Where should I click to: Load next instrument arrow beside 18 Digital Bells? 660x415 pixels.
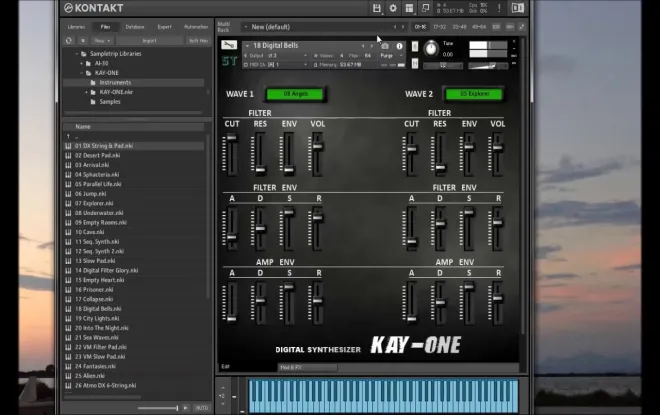click(371, 46)
